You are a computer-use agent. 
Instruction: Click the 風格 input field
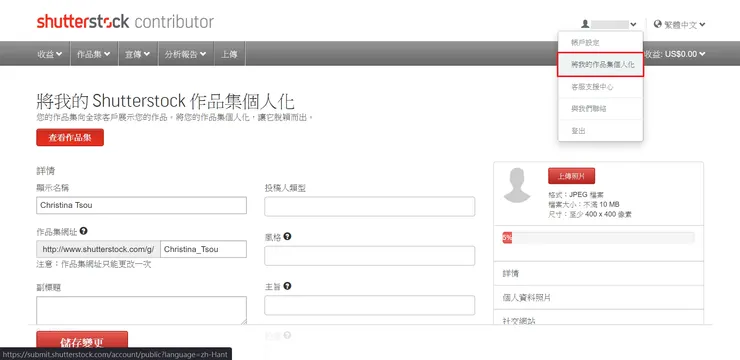[370, 256]
